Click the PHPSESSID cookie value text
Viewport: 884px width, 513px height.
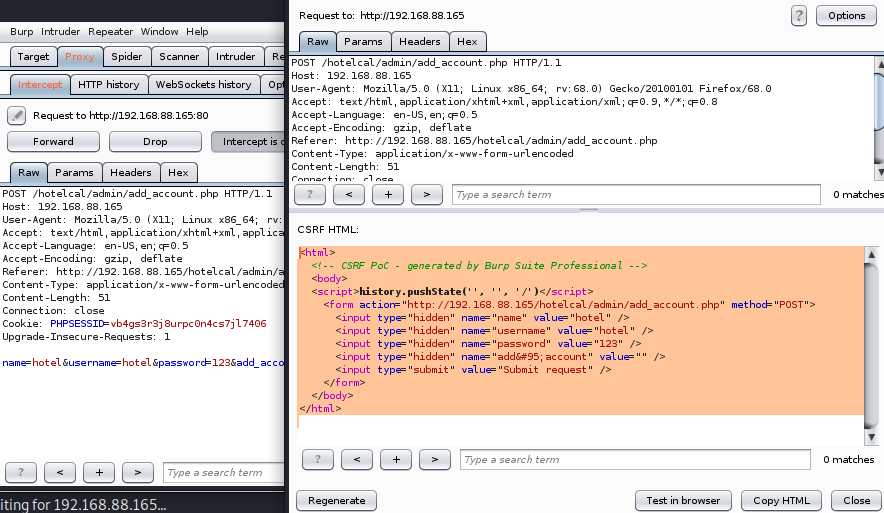pos(188,324)
